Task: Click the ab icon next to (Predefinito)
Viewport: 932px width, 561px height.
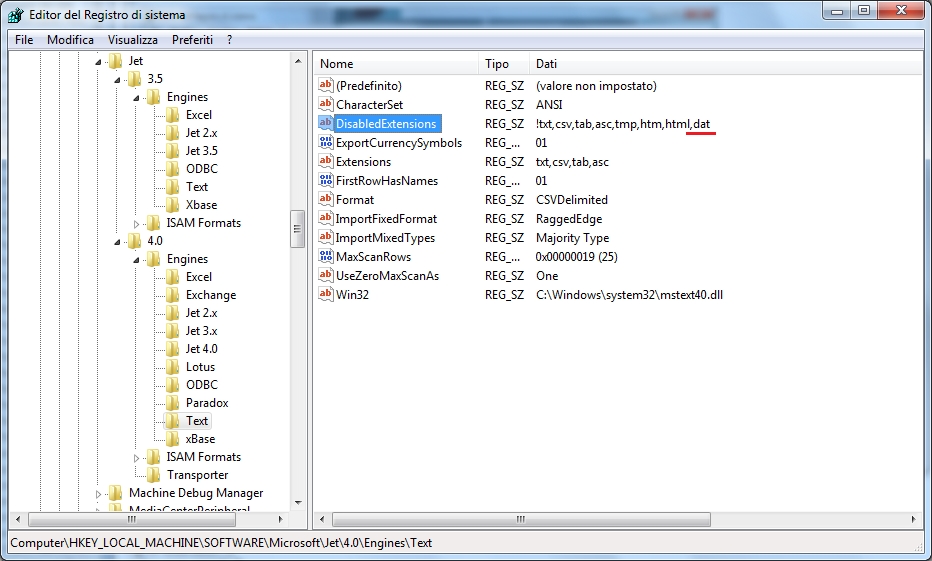Action: tap(326, 85)
